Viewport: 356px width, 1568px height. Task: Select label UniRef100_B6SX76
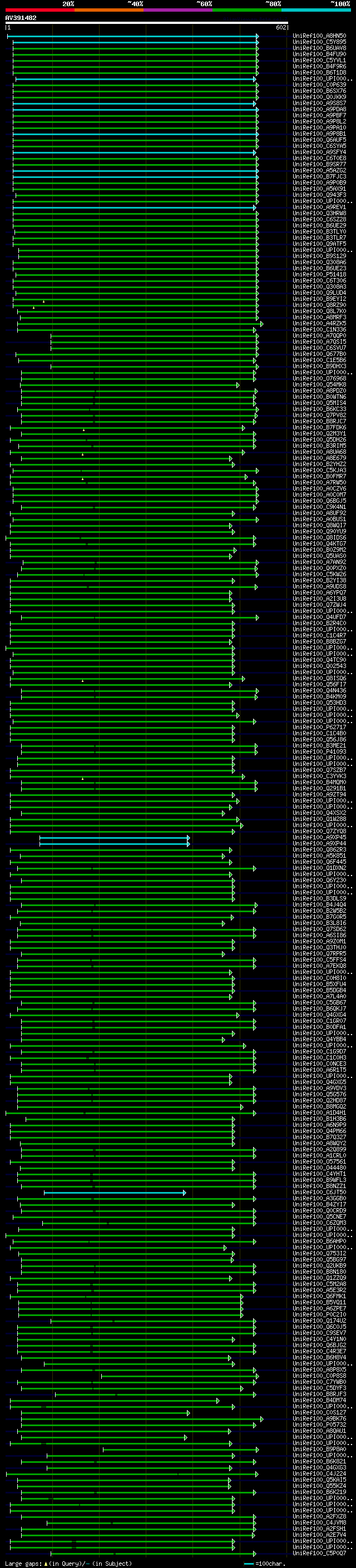319,91
